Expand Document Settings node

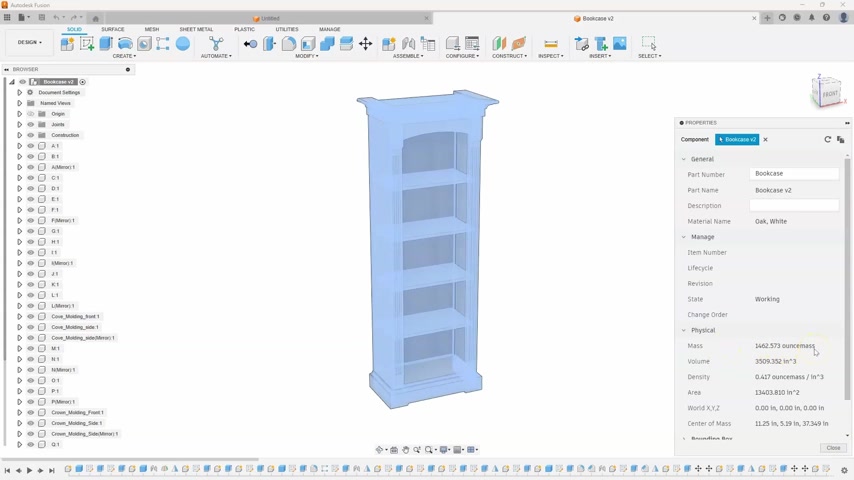tap(20, 93)
